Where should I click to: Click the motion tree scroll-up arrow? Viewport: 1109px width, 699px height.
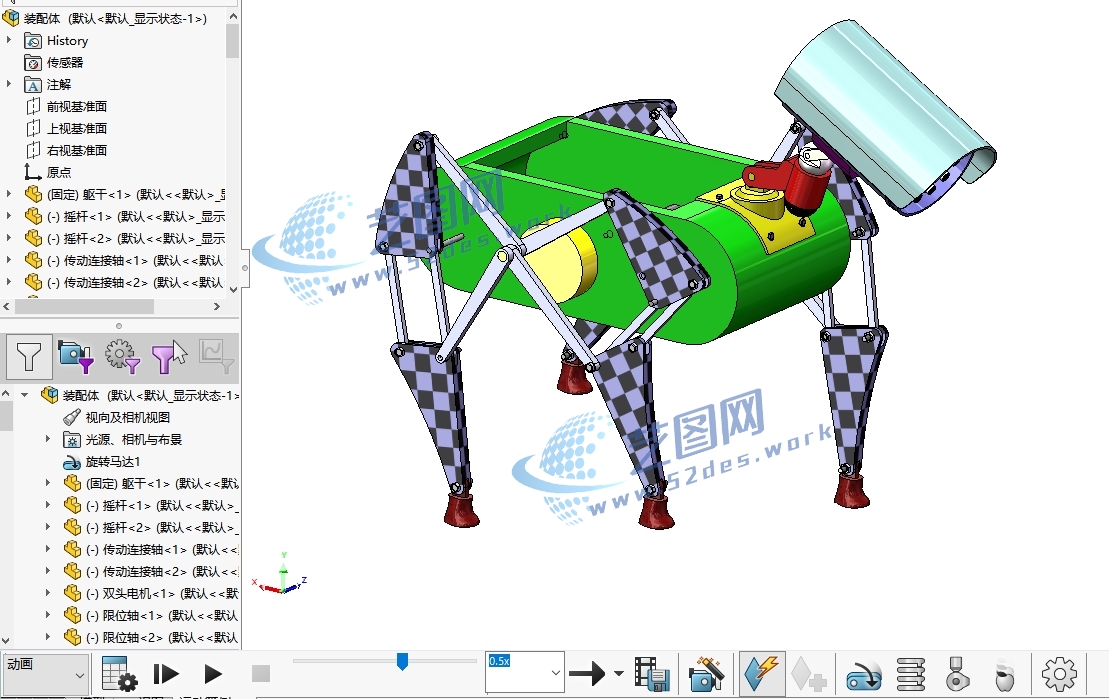tap(6, 393)
